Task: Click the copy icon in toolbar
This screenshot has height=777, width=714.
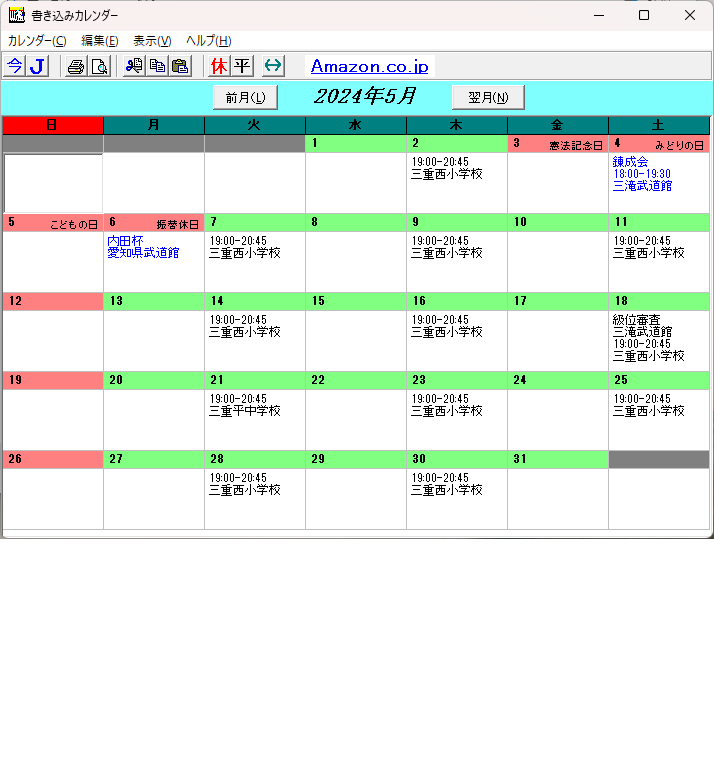Action: pyautogui.click(x=157, y=66)
